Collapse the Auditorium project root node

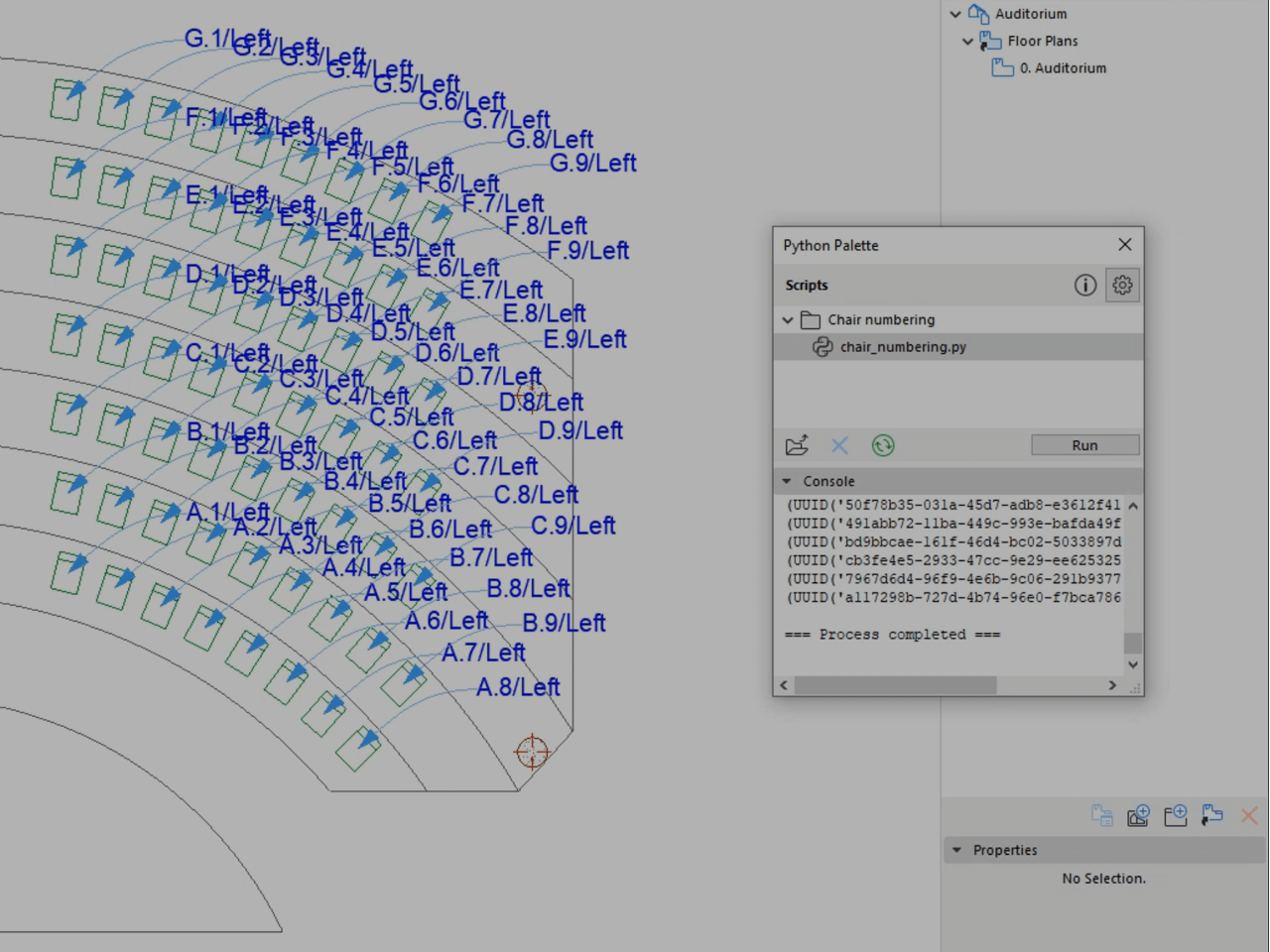(x=954, y=14)
